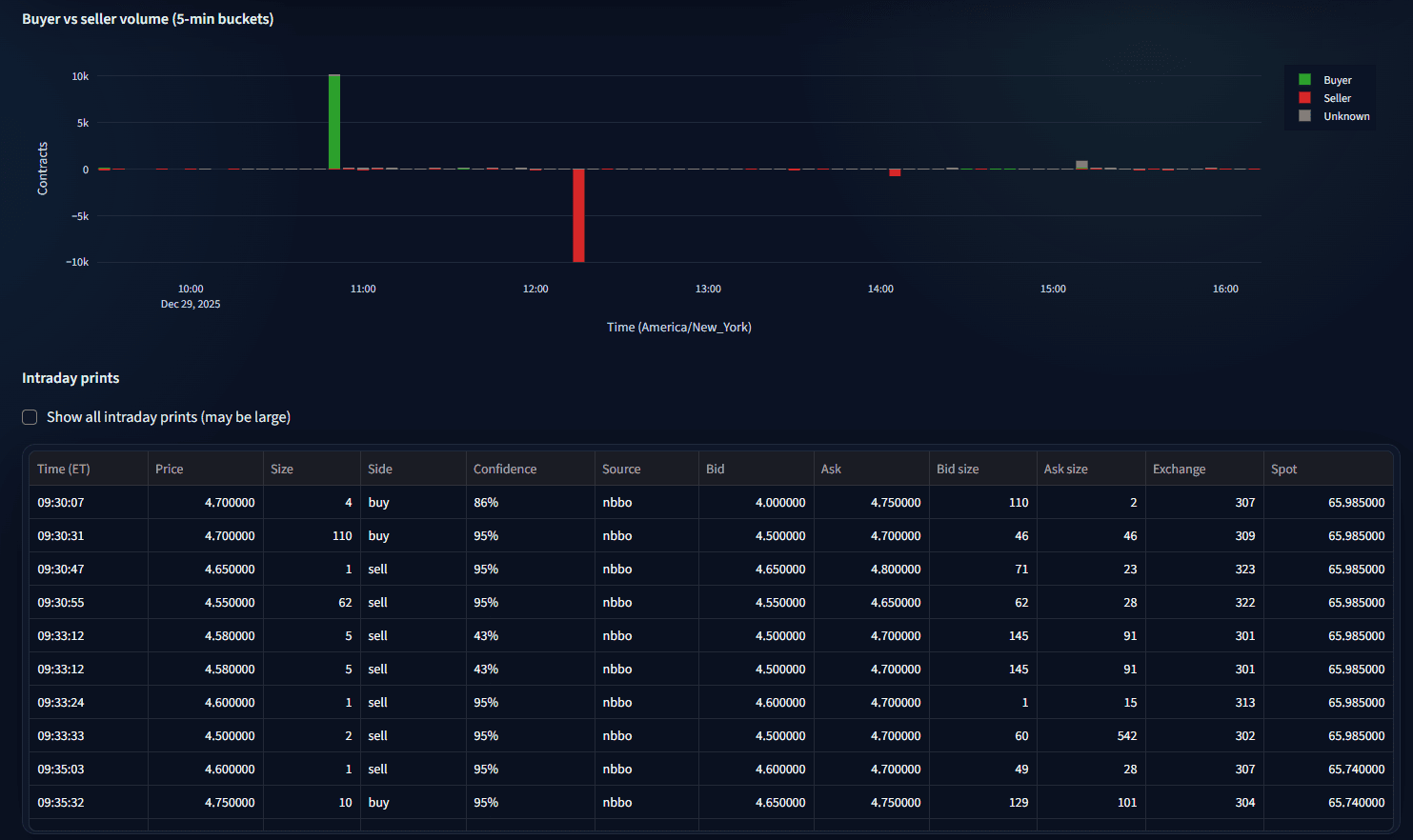
Task: Enable Show all intraday prints
Action: 30,417
